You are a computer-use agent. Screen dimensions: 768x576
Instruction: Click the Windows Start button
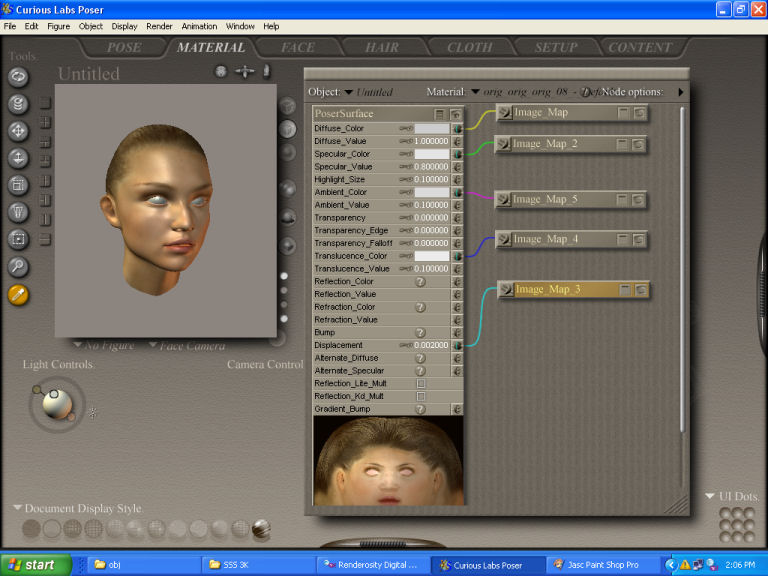34,565
